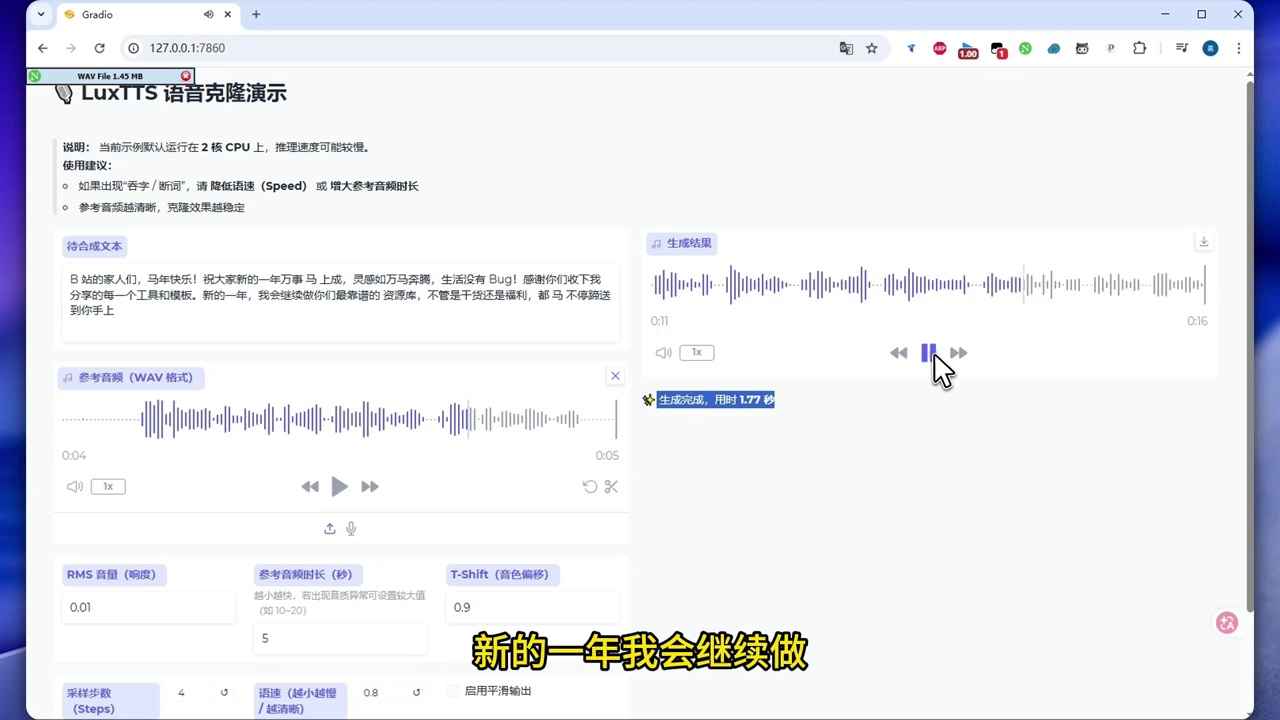Viewport: 1280px width, 720px height.
Task: Mute the reference audio volume
Action: [x=75, y=487]
